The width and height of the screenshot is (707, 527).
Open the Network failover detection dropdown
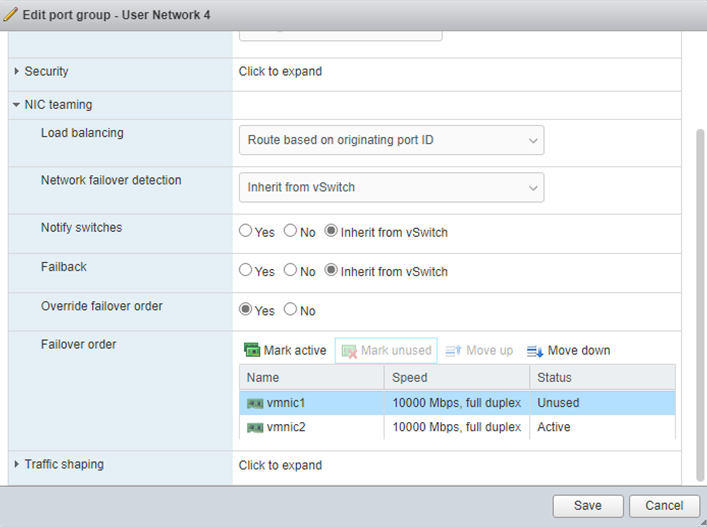click(391, 187)
